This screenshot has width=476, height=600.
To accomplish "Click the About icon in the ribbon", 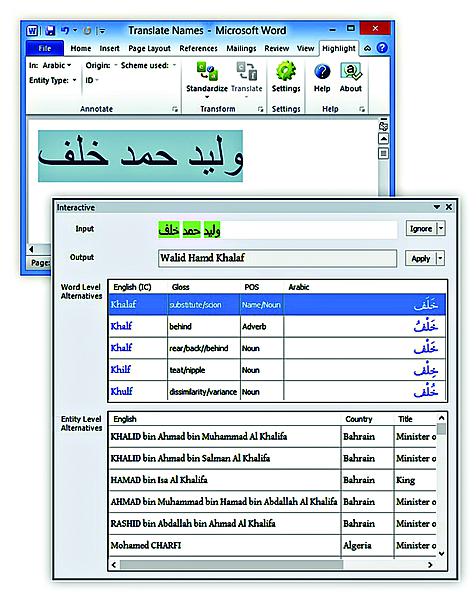I will [x=351, y=72].
